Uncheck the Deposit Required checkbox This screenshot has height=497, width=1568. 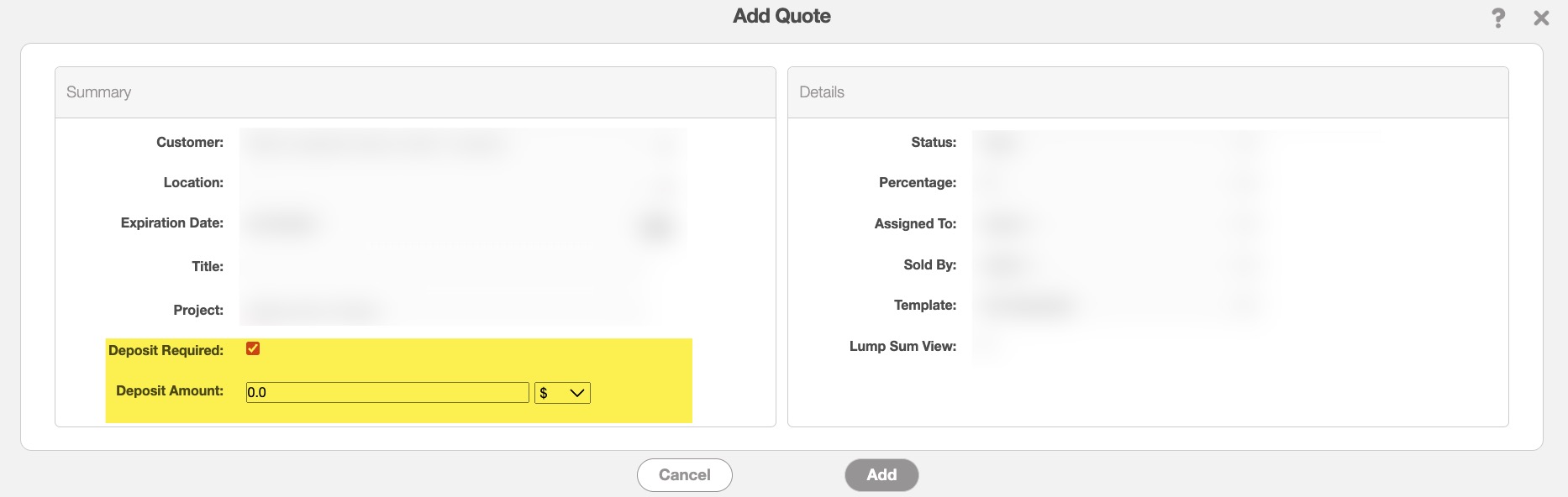click(x=253, y=348)
